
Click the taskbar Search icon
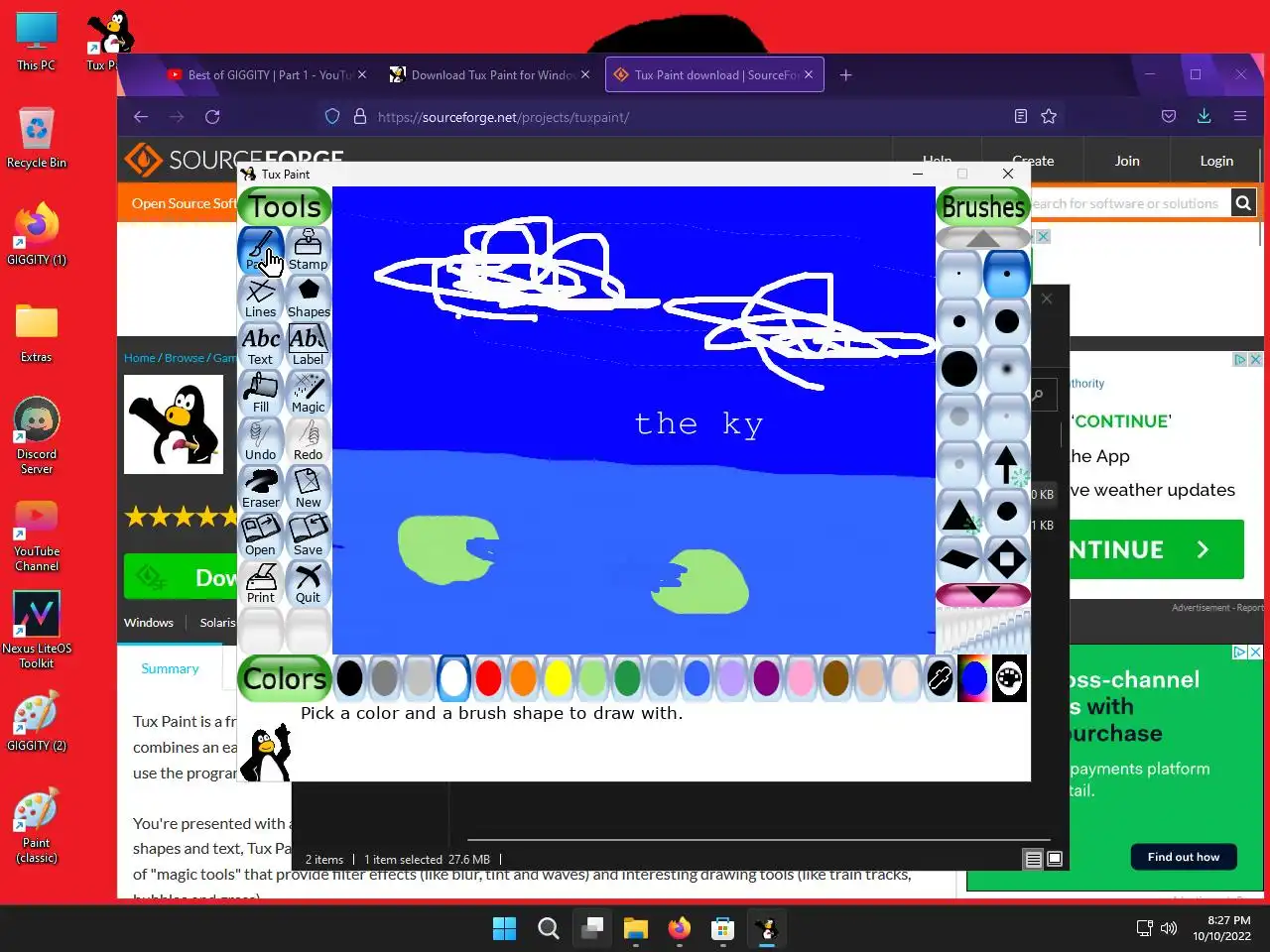pos(548,928)
